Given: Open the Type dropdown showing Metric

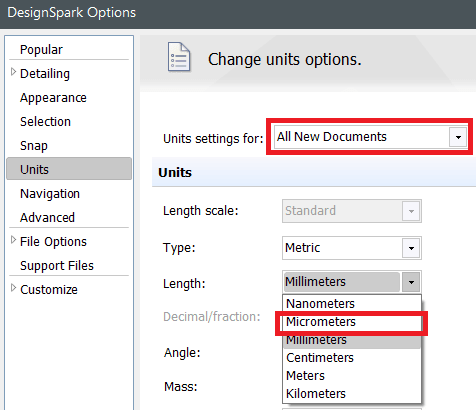Looking at the screenshot, I should (x=352, y=248).
